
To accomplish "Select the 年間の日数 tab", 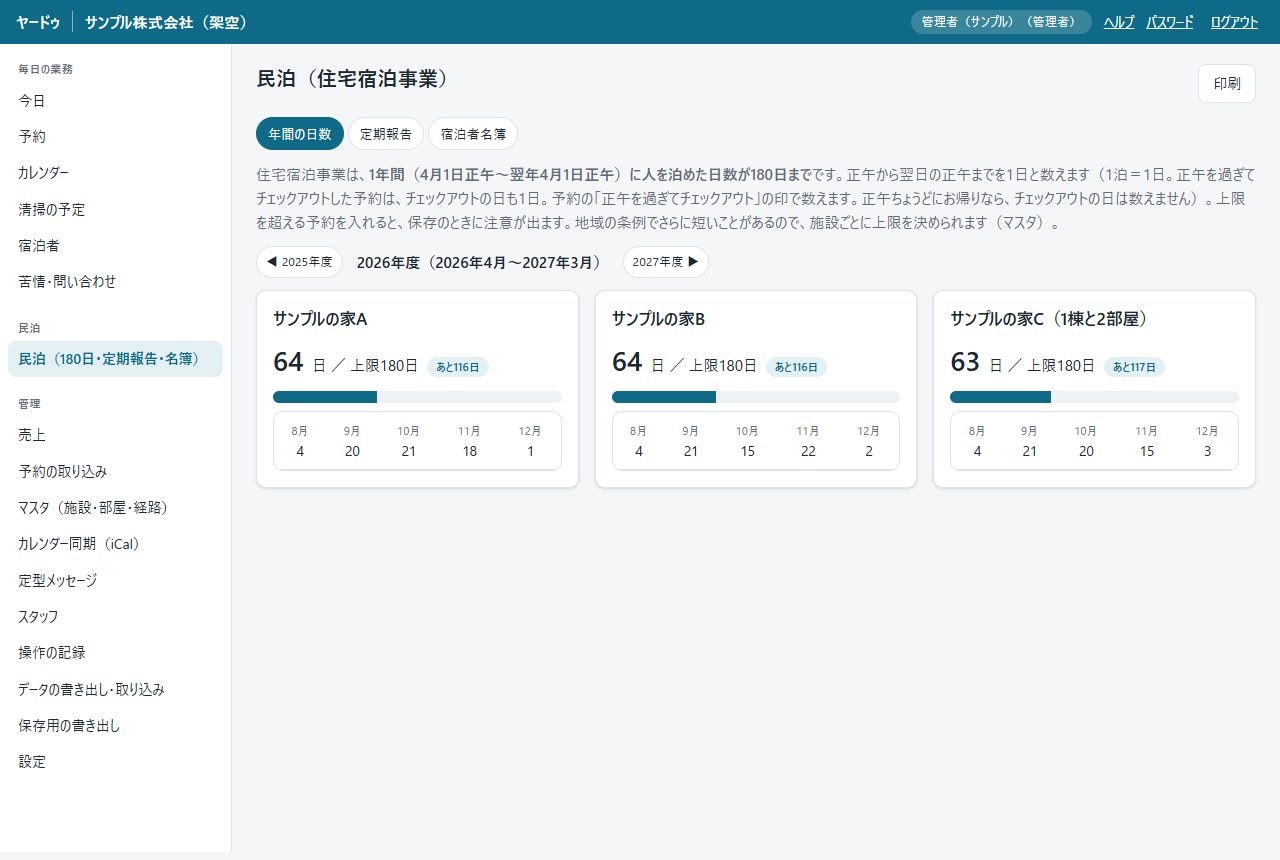I will coord(300,134).
